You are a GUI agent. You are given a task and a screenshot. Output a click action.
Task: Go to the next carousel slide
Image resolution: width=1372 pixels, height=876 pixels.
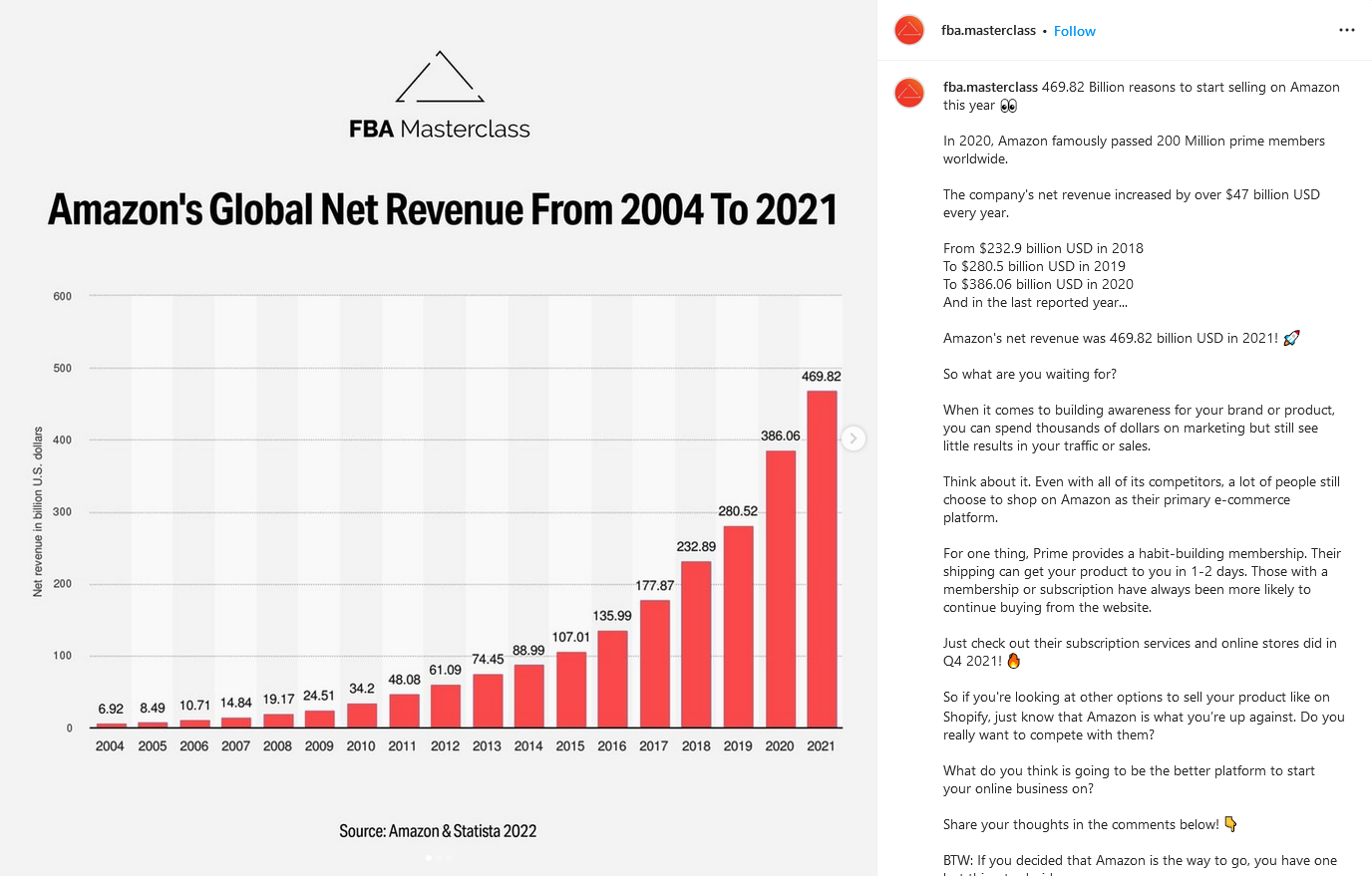pyautogui.click(x=854, y=438)
